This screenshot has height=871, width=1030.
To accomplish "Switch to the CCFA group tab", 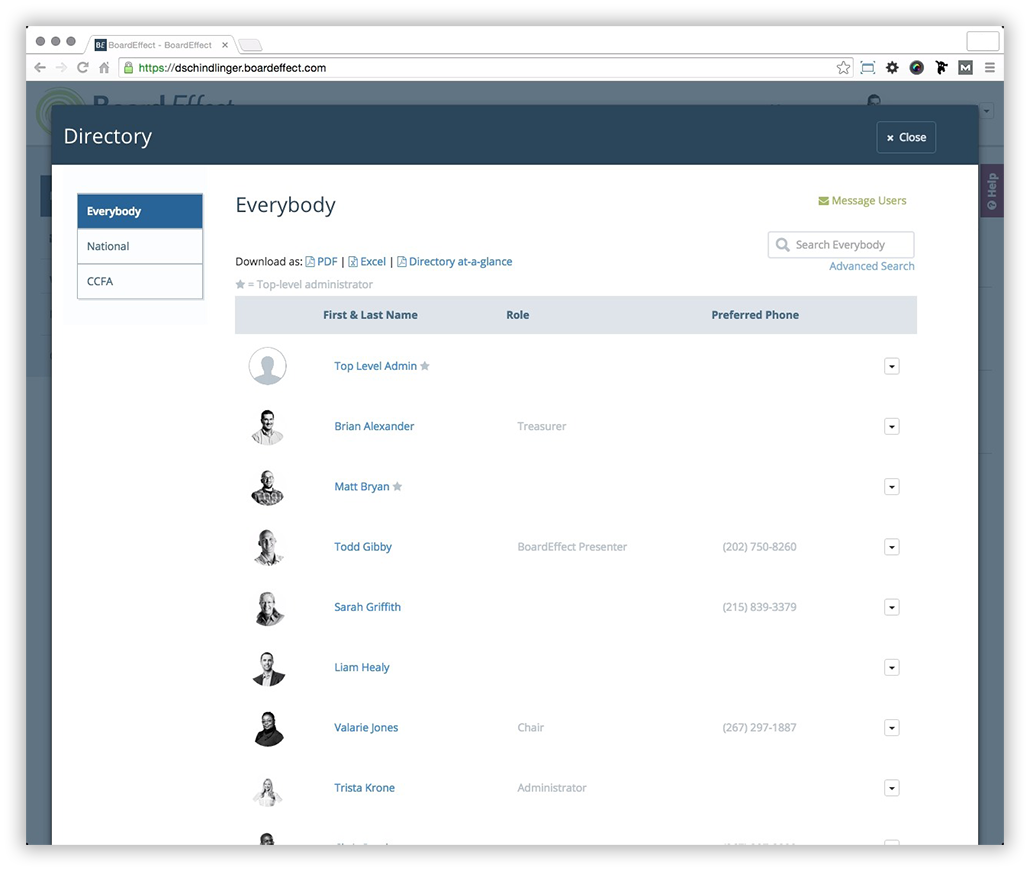I will click(140, 281).
